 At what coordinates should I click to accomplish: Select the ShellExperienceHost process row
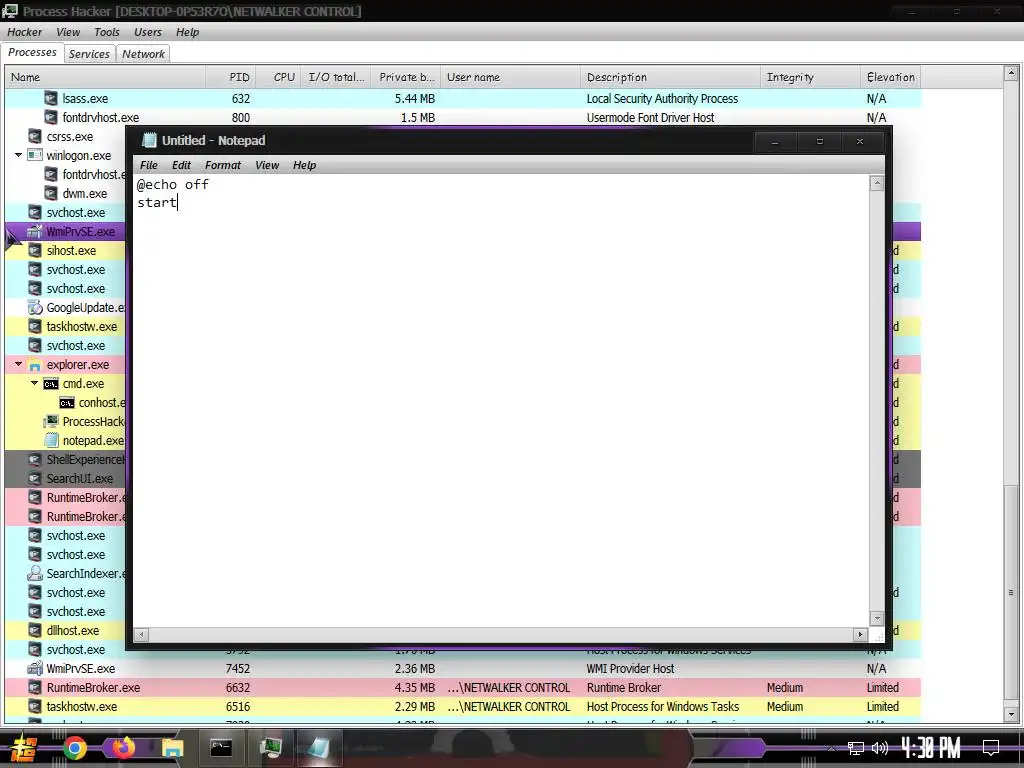[65, 459]
